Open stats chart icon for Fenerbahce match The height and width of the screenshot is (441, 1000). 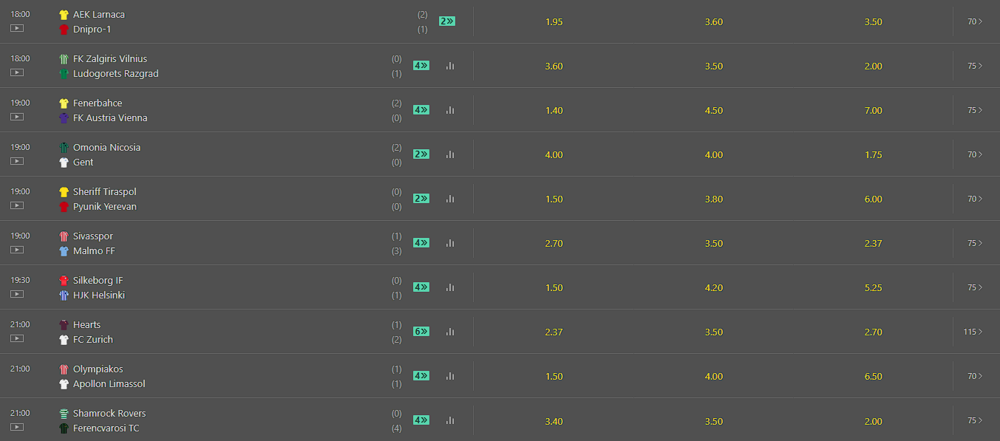(x=450, y=110)
